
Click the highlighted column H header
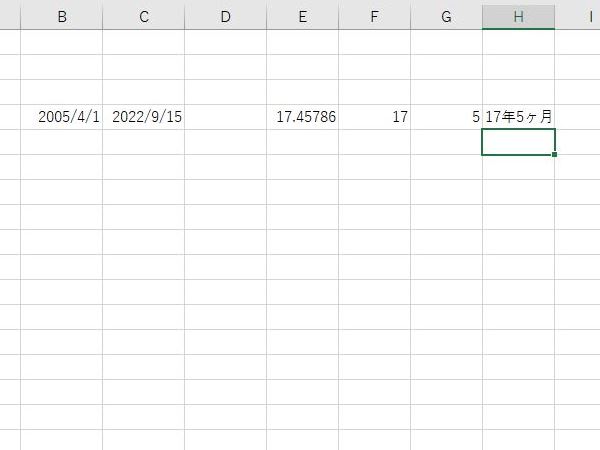[518, 17]
